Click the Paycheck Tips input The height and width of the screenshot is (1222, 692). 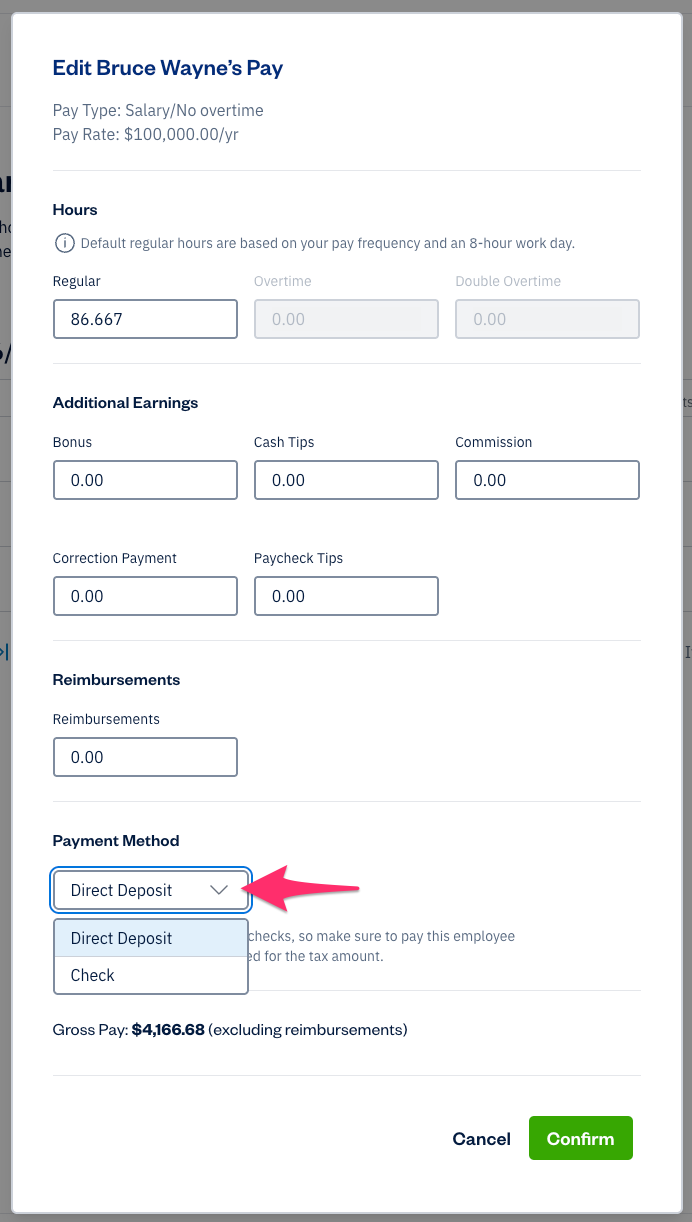(x=346, y=596)
